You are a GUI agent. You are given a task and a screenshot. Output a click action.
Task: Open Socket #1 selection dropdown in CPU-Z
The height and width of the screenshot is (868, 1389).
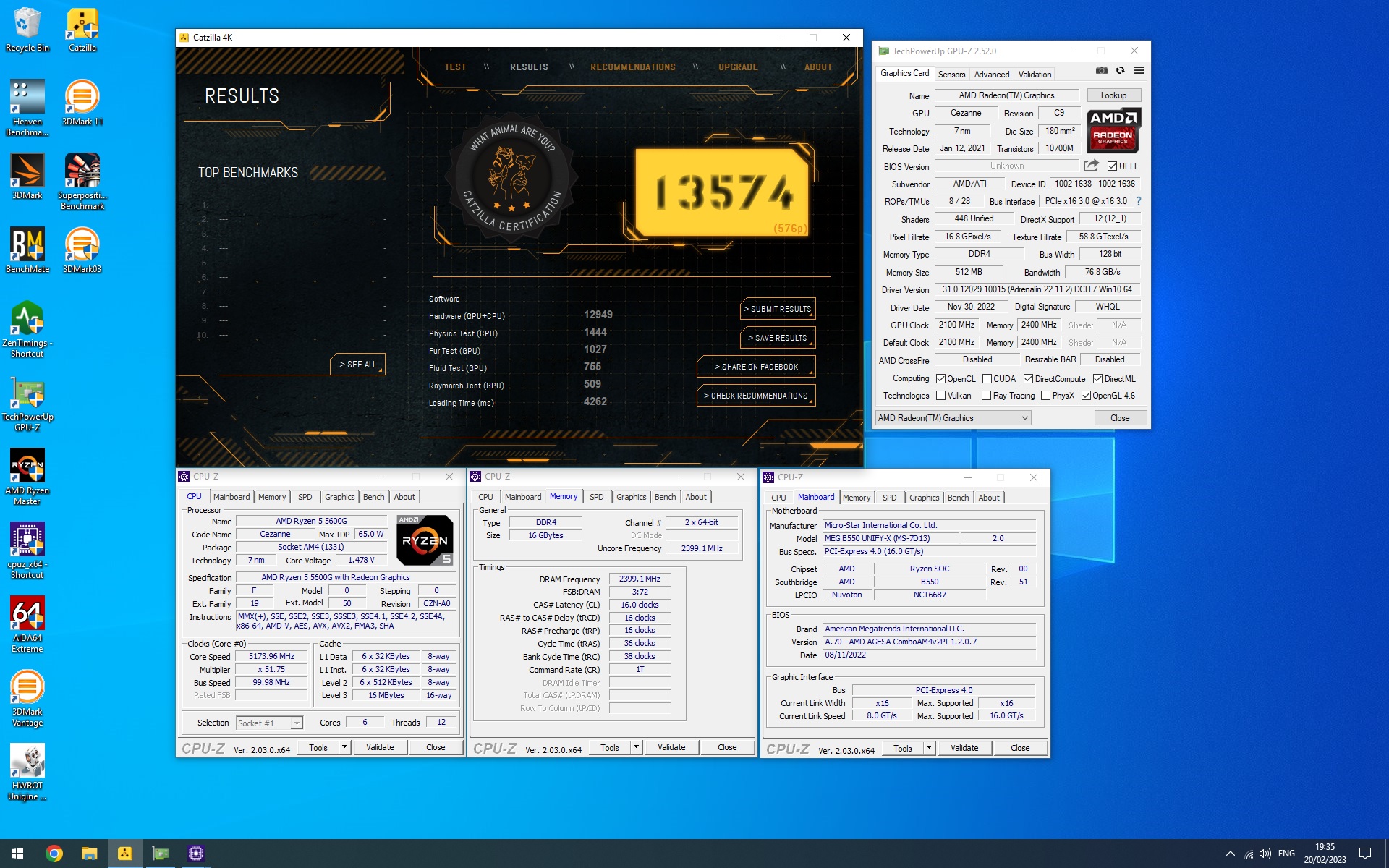pos(269,723)
